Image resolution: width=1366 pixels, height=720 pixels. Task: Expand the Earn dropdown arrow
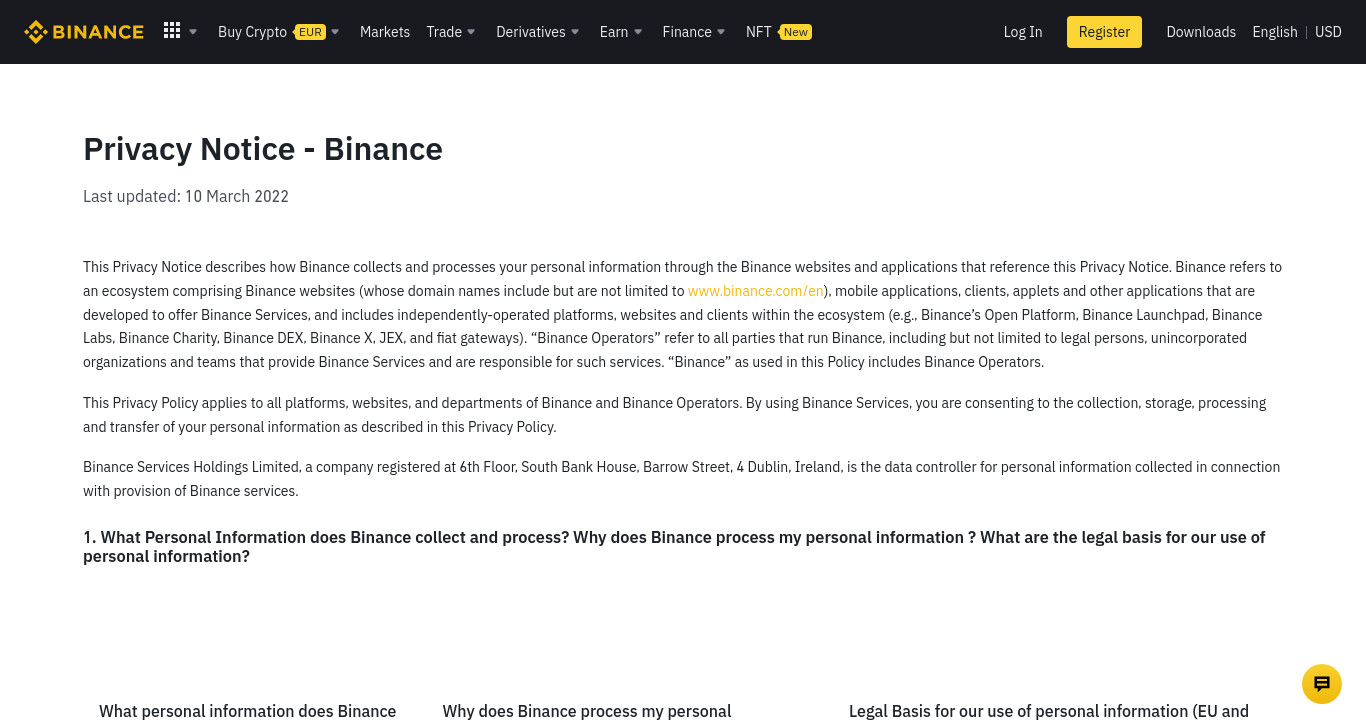[638, 32]
